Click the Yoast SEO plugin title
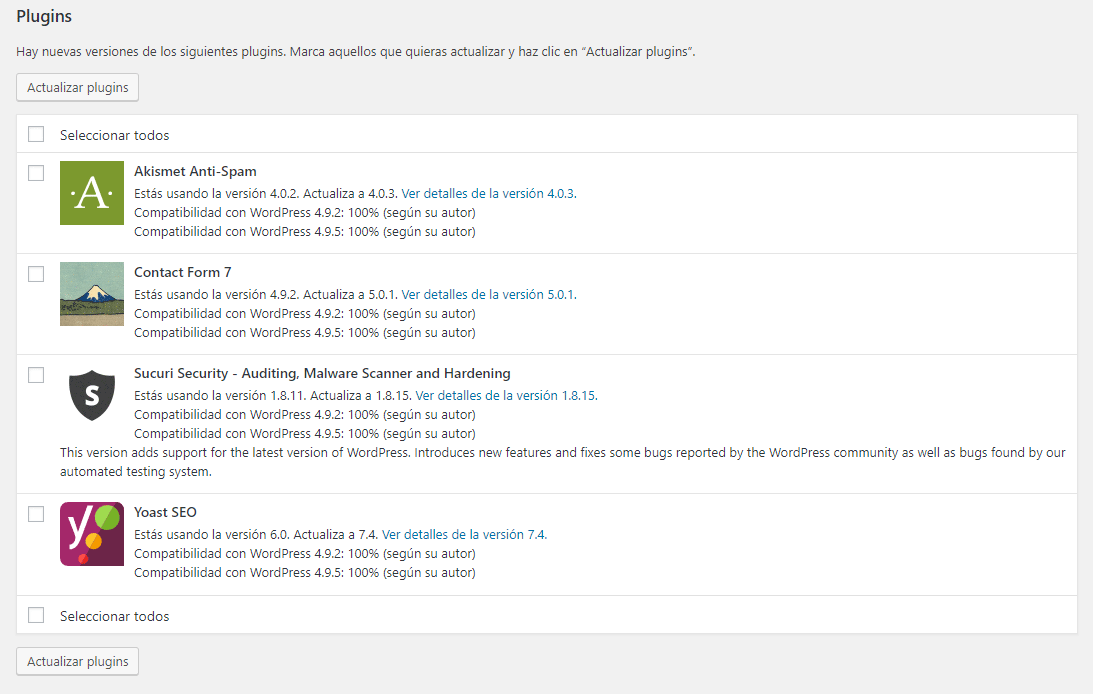The height and width of the screenshot is (694, 1093). [165, 511]
